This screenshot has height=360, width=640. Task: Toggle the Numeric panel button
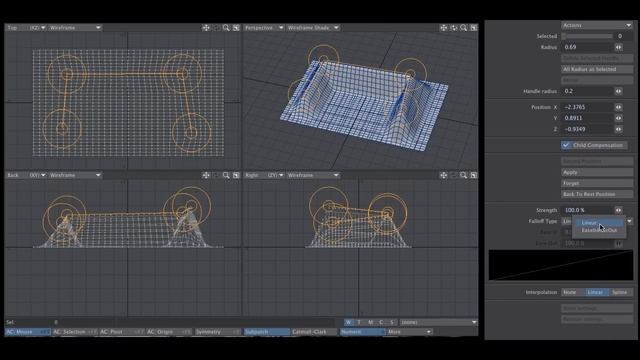362,332
